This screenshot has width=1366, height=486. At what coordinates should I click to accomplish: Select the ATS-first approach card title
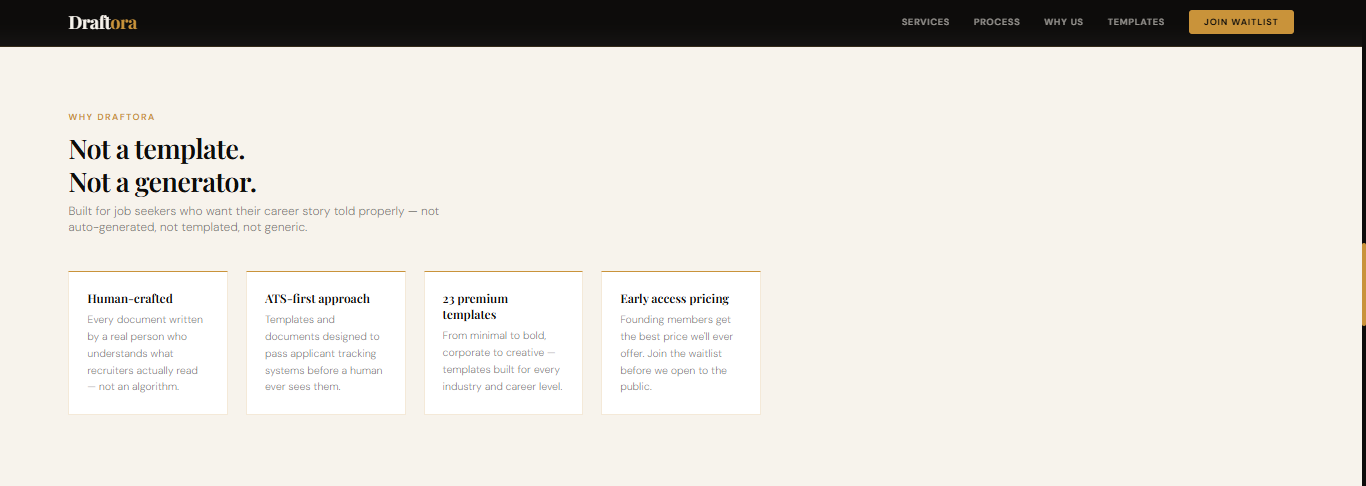coord(317,298)
